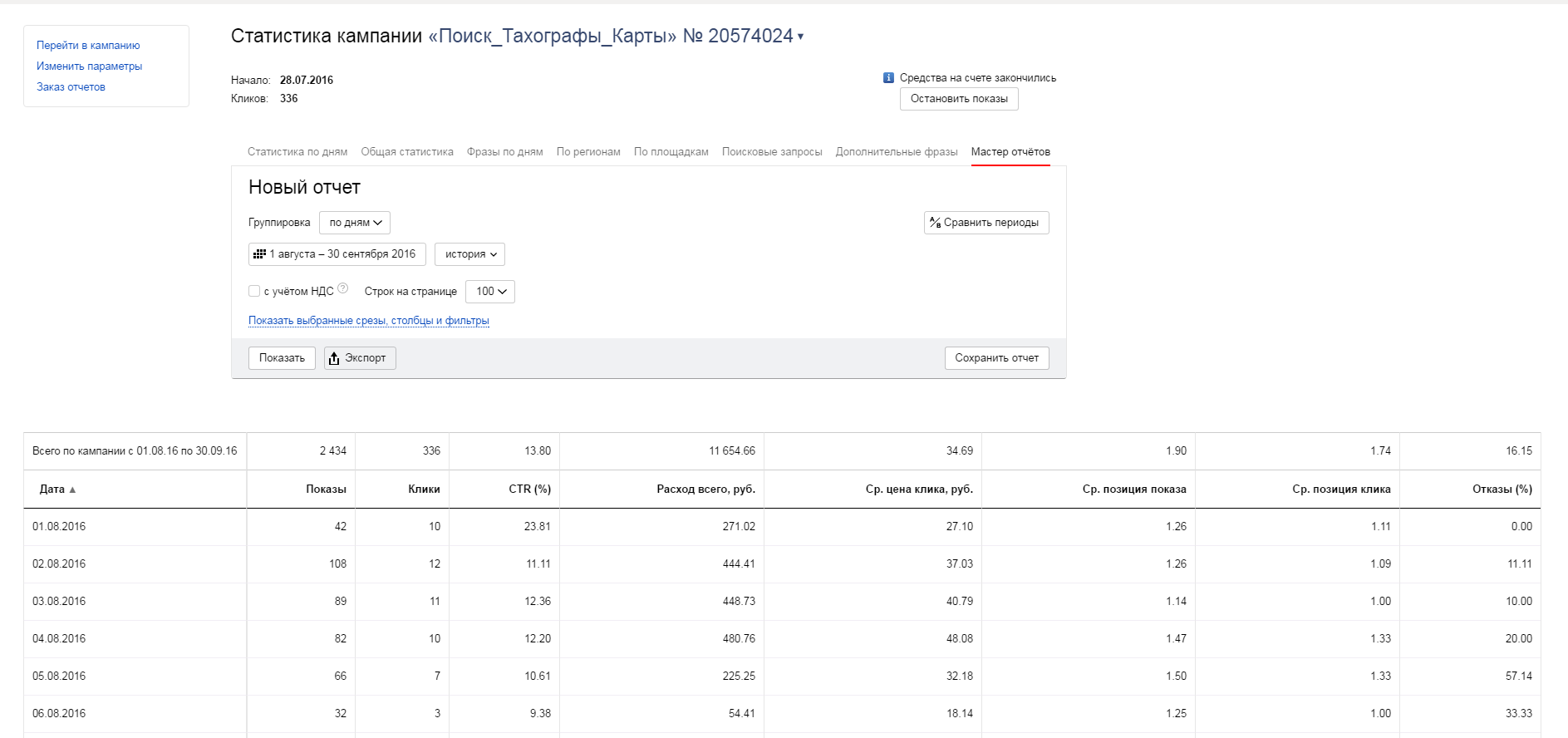Click the Показать button
Viewport: 1568px width, 738px height.
coord(282,358)
